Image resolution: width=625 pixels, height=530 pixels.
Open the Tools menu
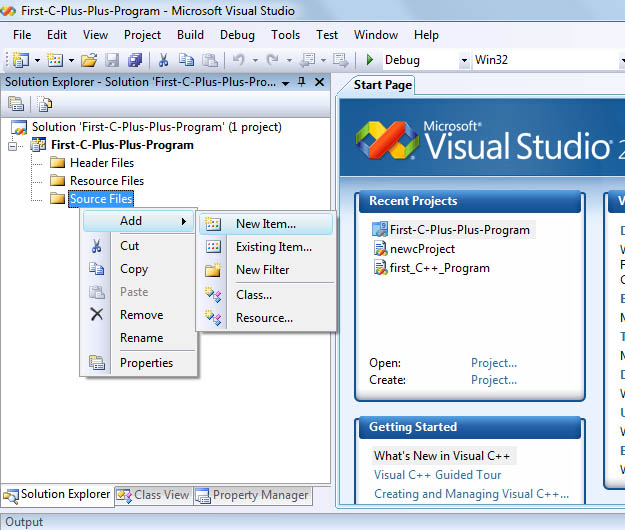(x=285, y=35)
